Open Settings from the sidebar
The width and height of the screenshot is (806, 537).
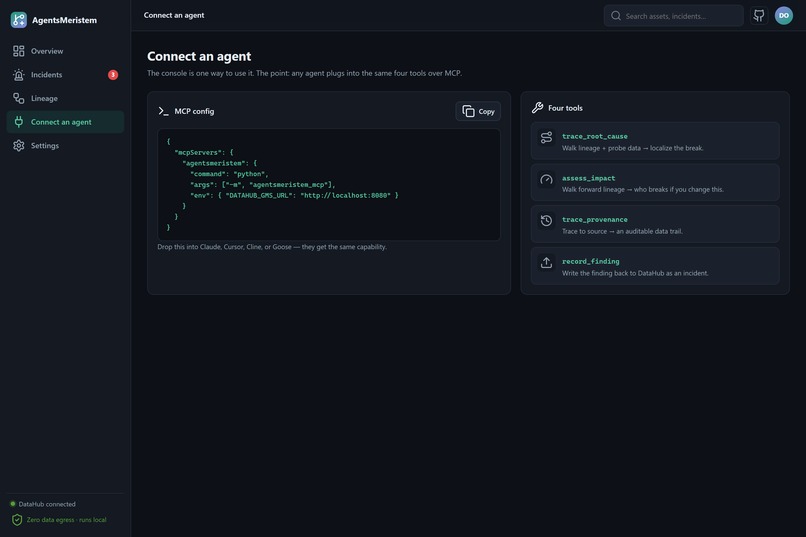tap(65, 145)
